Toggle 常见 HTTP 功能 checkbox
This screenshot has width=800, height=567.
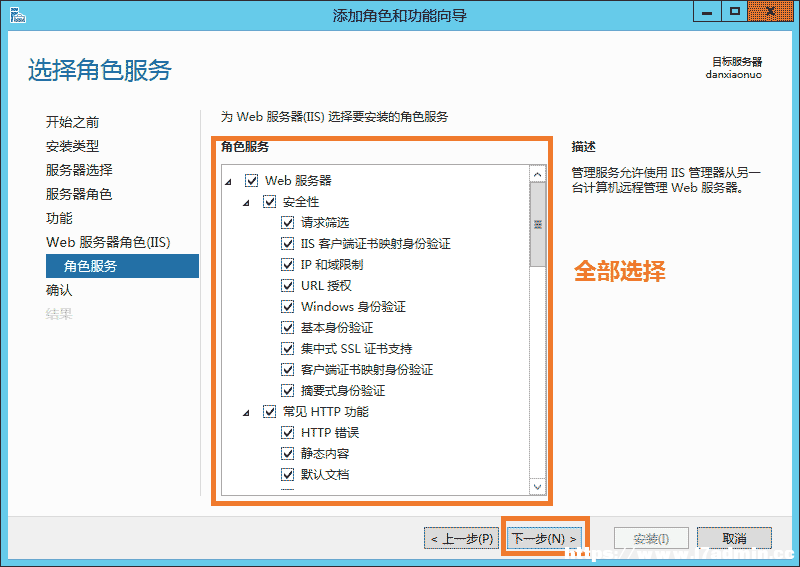pos(269,411)
